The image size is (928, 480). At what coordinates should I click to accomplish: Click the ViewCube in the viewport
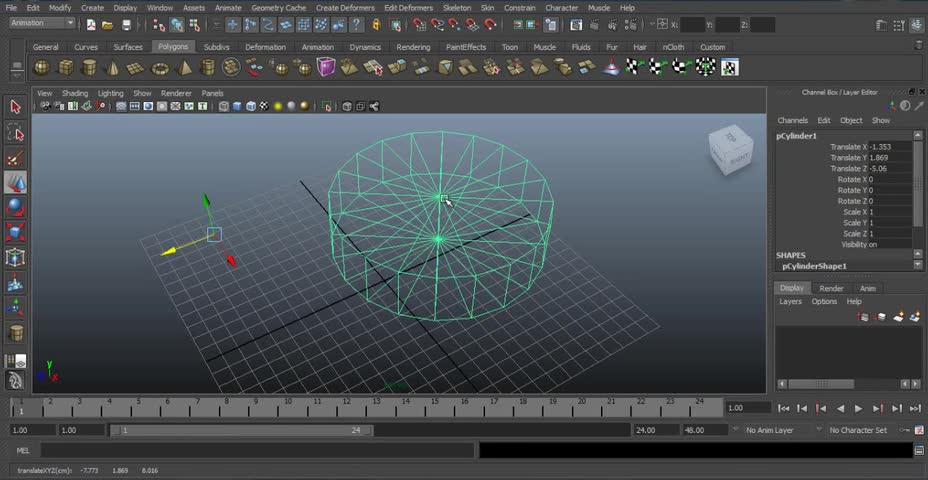pyautogui.click(x=730, y=149)
